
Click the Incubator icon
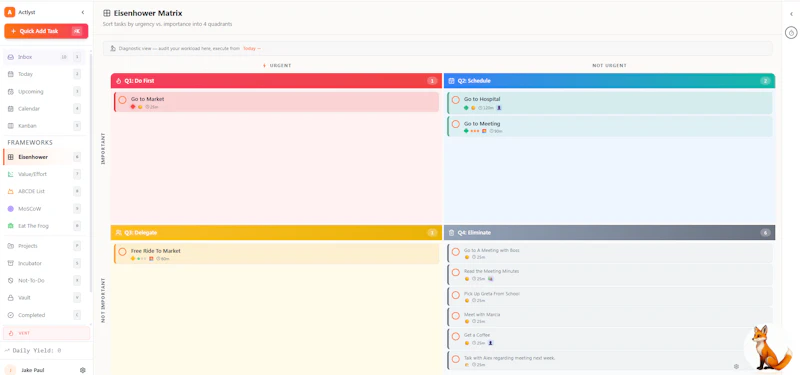coord(11,263)
